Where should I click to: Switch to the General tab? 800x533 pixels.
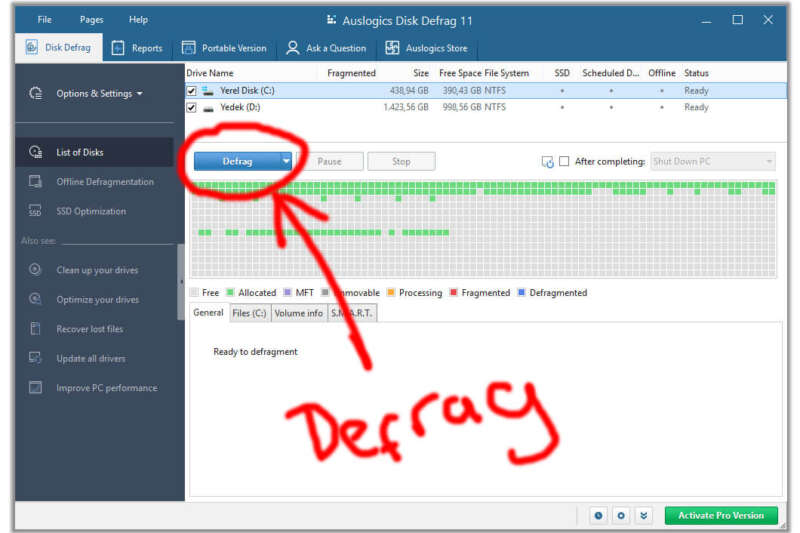(x=208, y=313)
